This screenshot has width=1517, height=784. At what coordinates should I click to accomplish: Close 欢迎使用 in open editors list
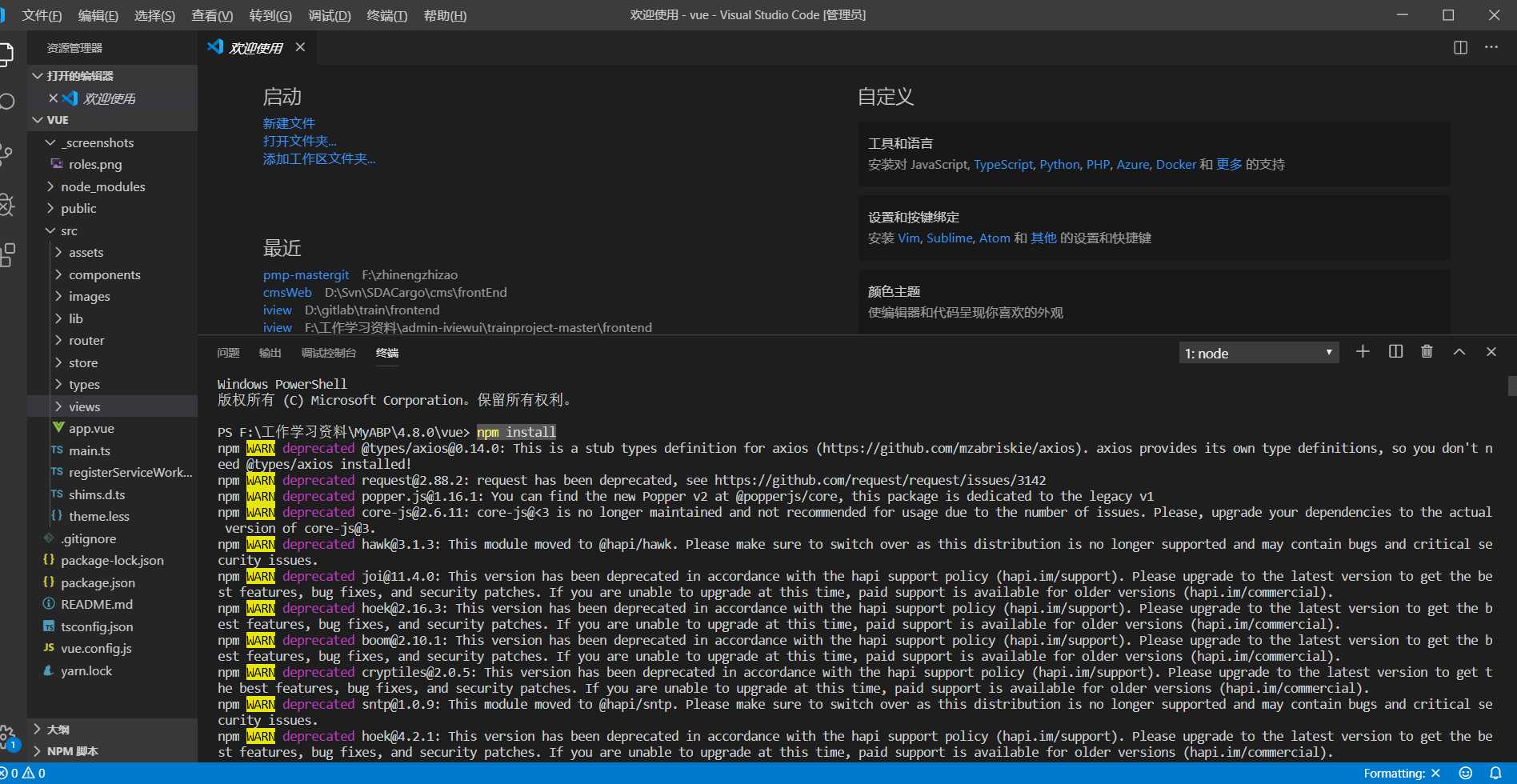pyautogui.click(x=53, y=98)
